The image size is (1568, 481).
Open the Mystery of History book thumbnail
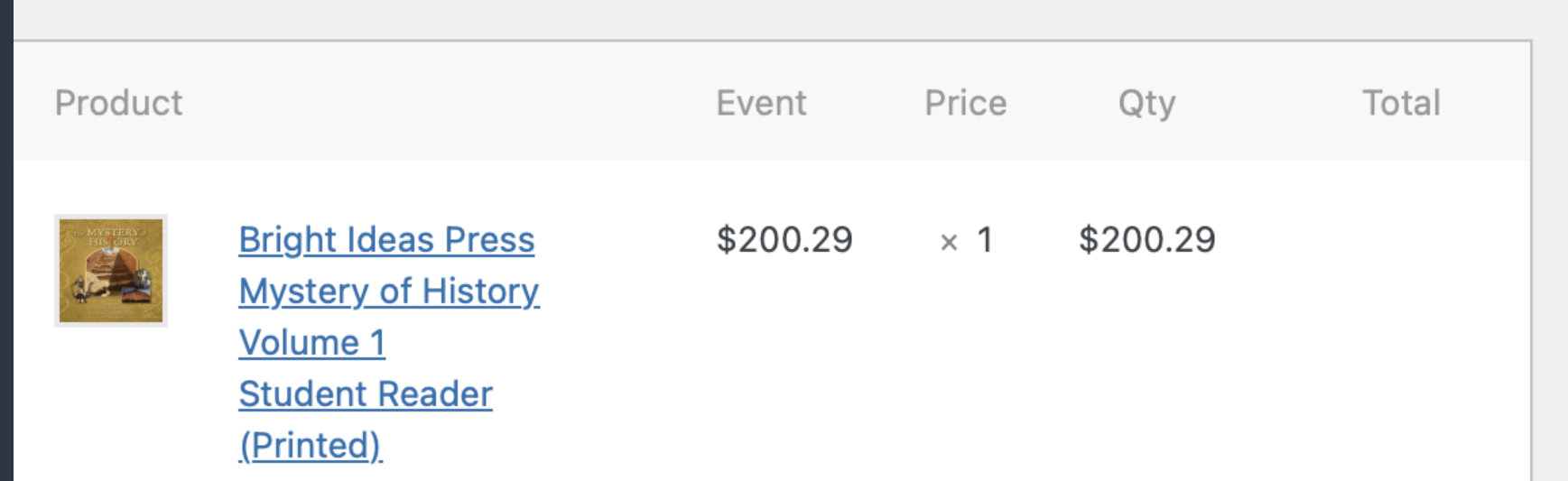(111, 271)
